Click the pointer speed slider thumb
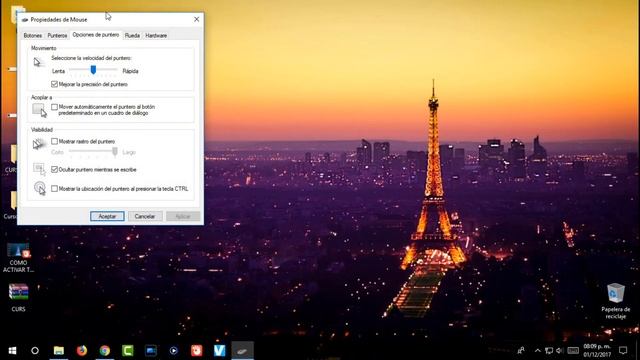640x360 pixels. (x=93, y=70)
